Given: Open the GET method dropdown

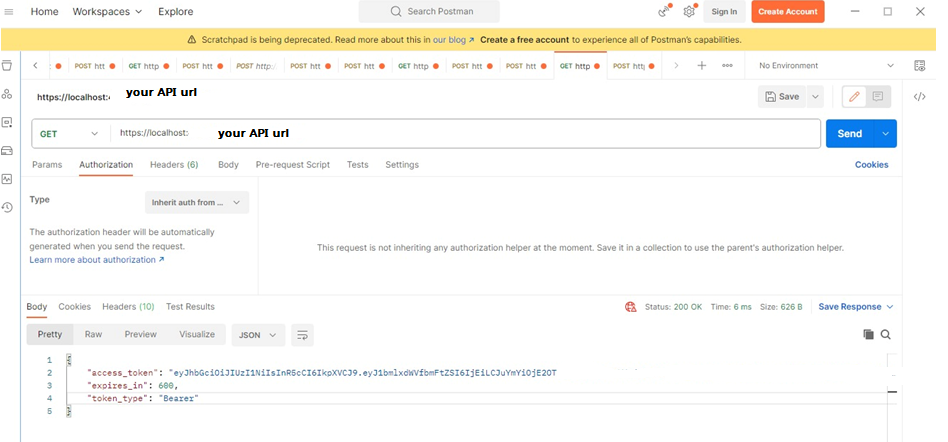Looking at the screenshot, I should click(x=70, y=134).
